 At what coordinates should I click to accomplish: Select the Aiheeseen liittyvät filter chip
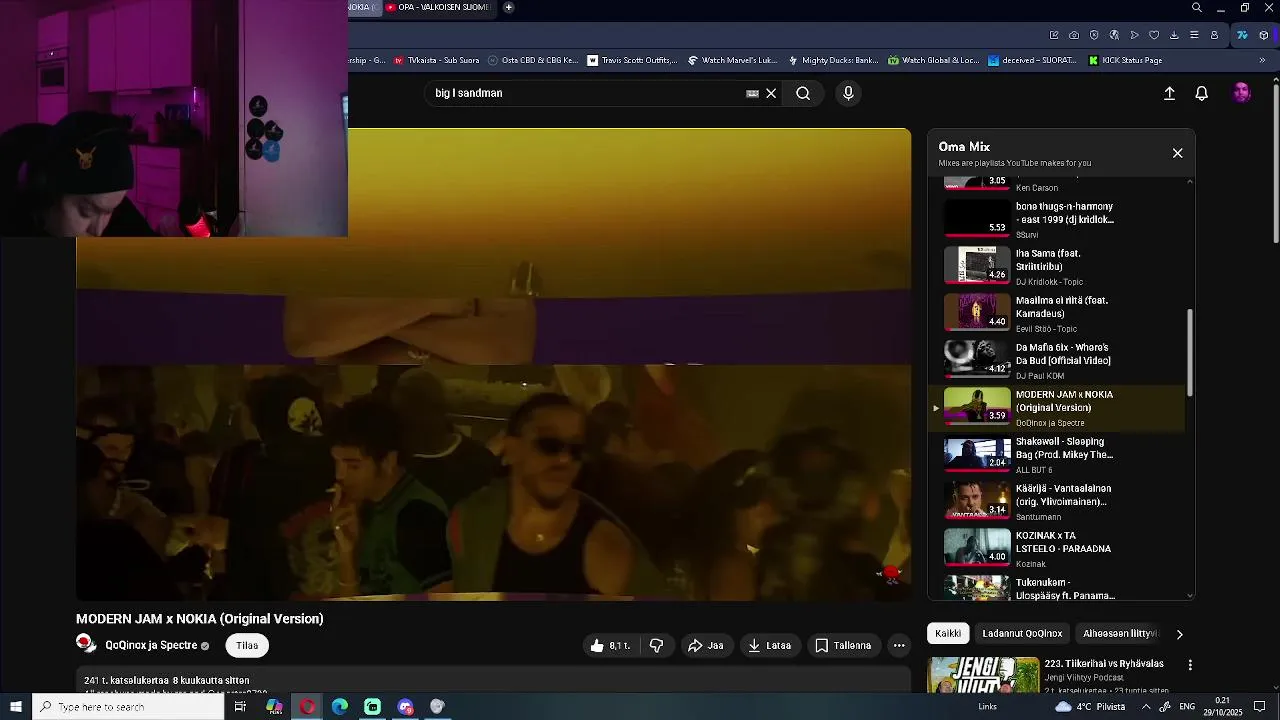tap(1120, 633)
